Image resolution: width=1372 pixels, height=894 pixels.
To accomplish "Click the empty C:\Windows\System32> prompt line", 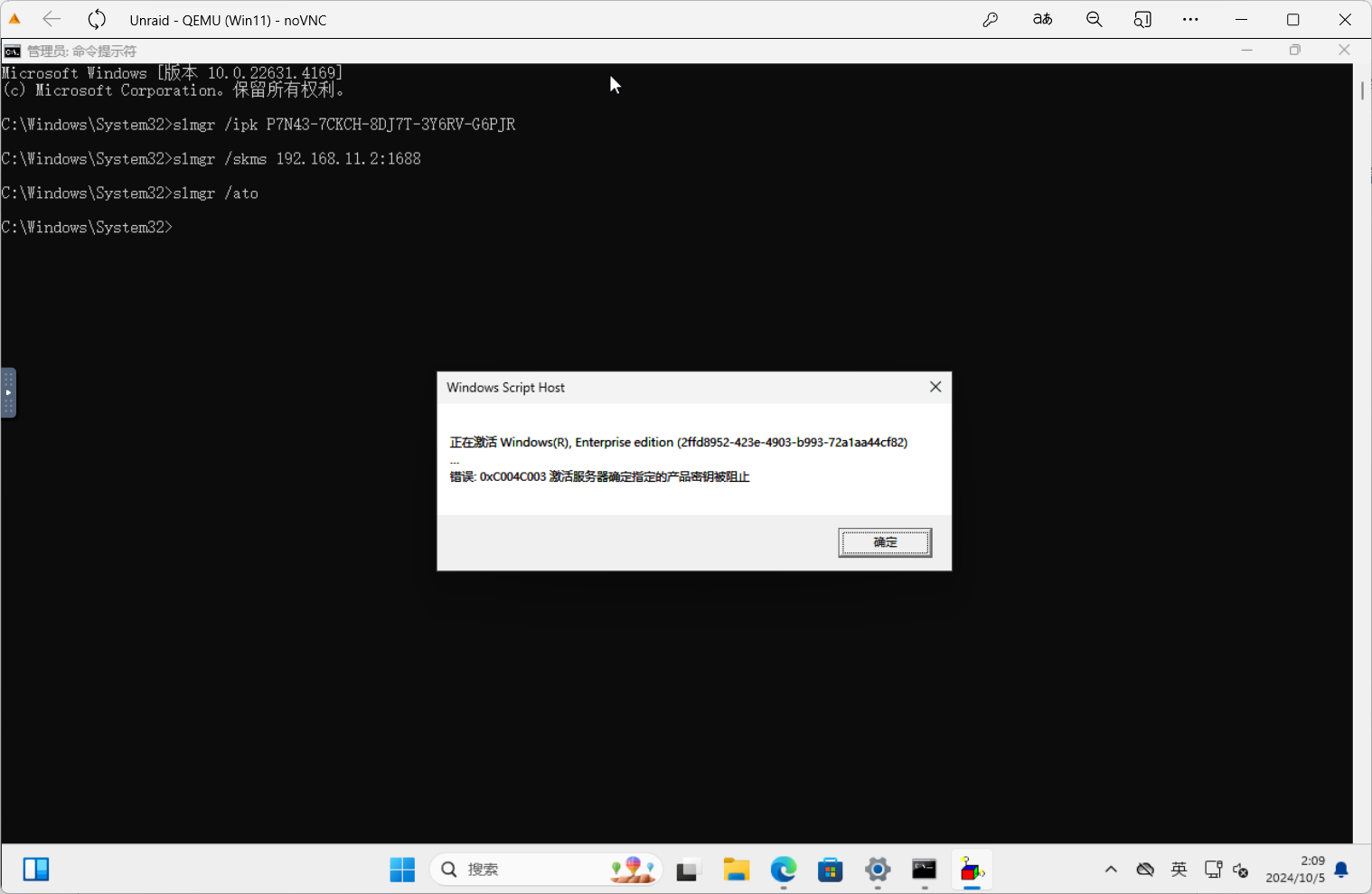I will 87,227.
